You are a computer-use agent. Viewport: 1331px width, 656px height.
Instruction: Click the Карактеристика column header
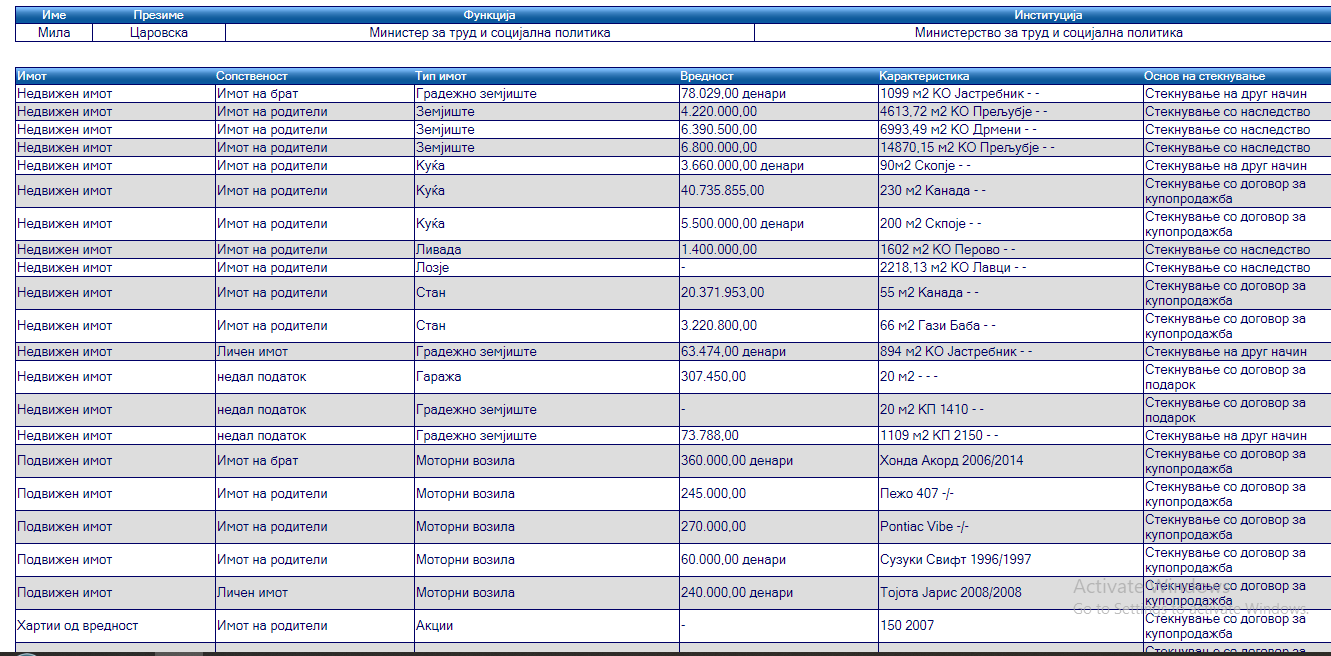point(924,76)
